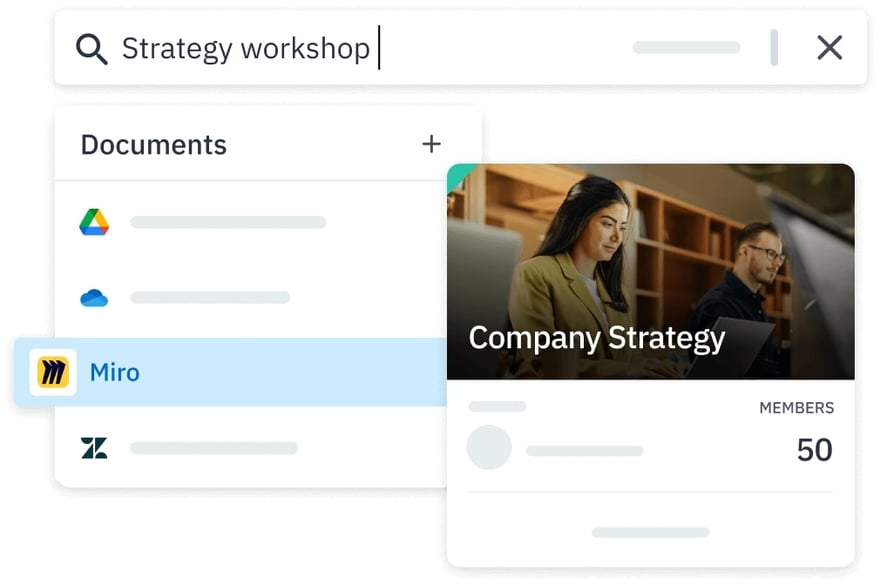Open the OneDrive document row

(210, 298)
